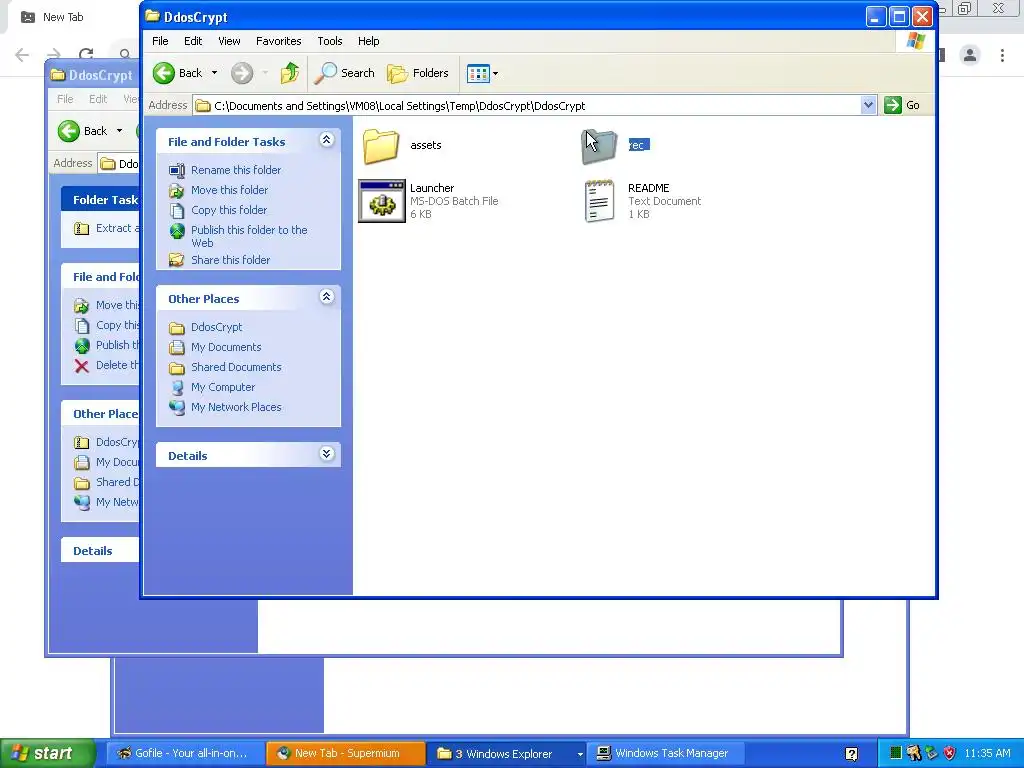1024x768 pixels.
Task: Select the README text document icon
Action: [x=600, y=201]
